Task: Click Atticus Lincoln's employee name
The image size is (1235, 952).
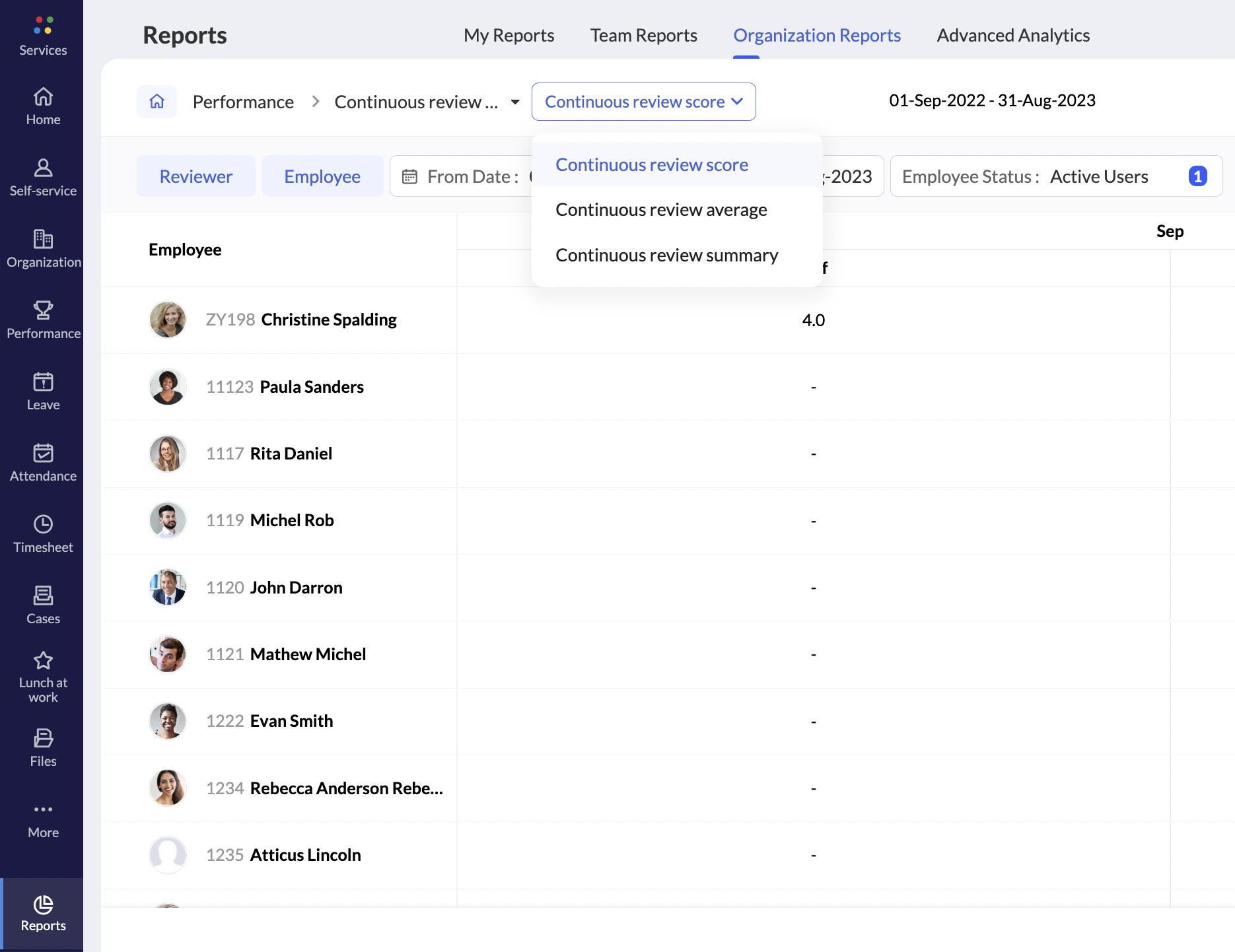Action: (305, 855)
